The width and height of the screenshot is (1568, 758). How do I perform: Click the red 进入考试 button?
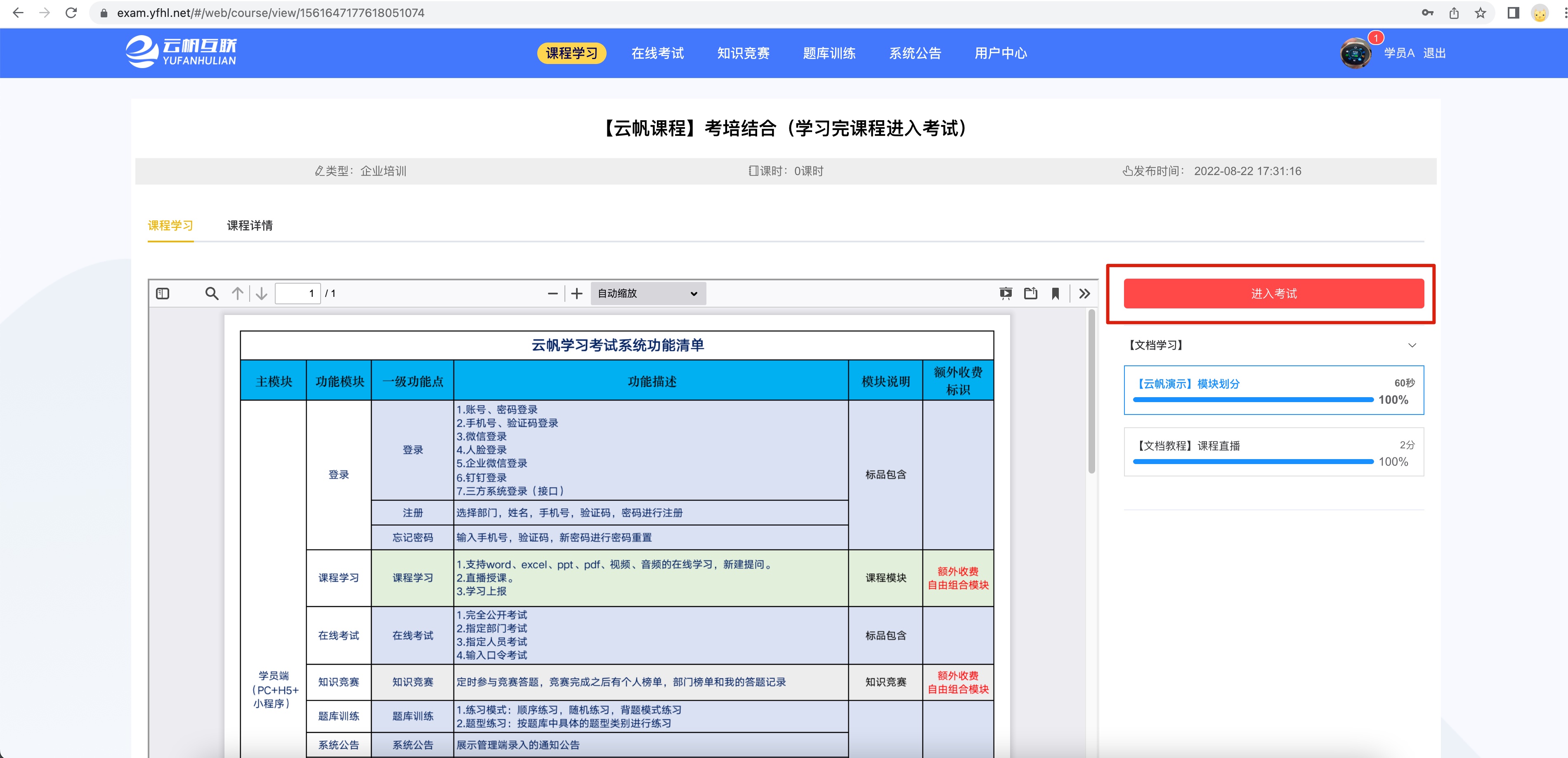[x=1273, y=294]
